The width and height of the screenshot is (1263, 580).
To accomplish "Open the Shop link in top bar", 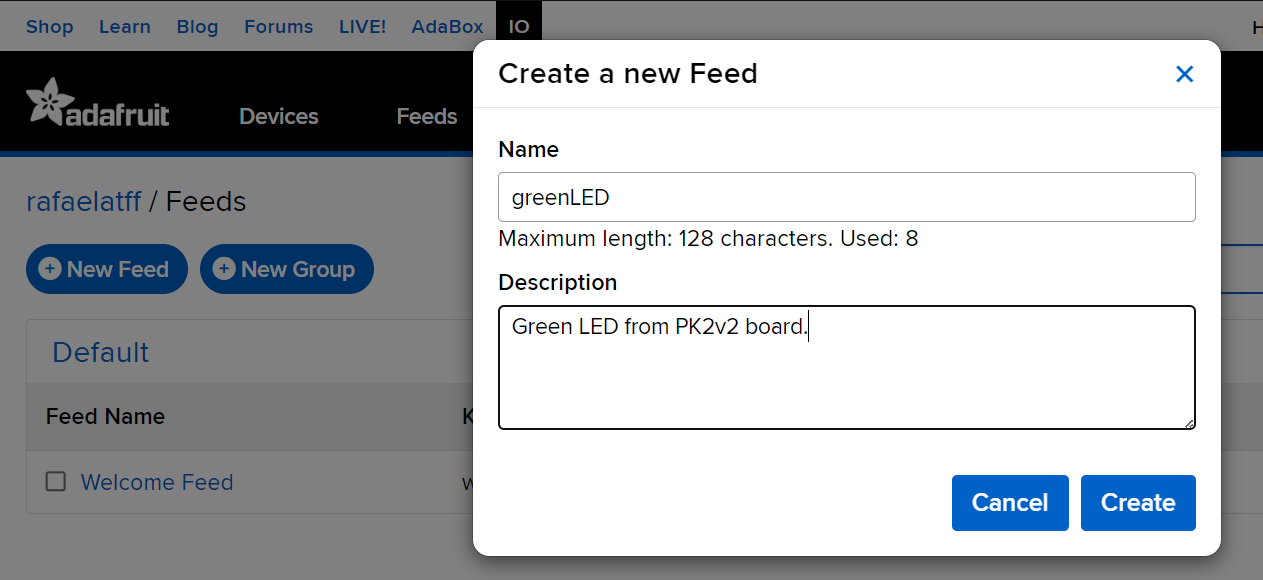I will coord(49,27).
